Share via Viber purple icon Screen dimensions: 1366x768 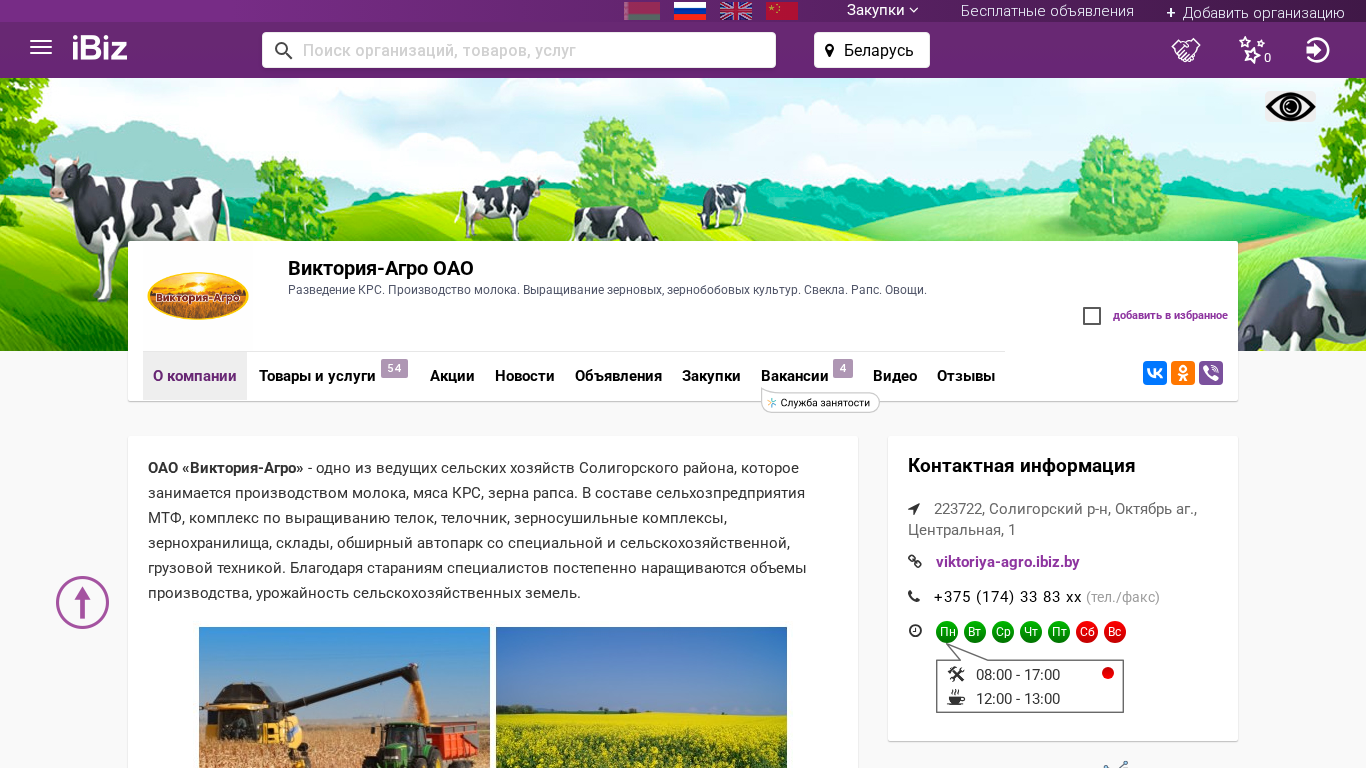[1211, 373]
